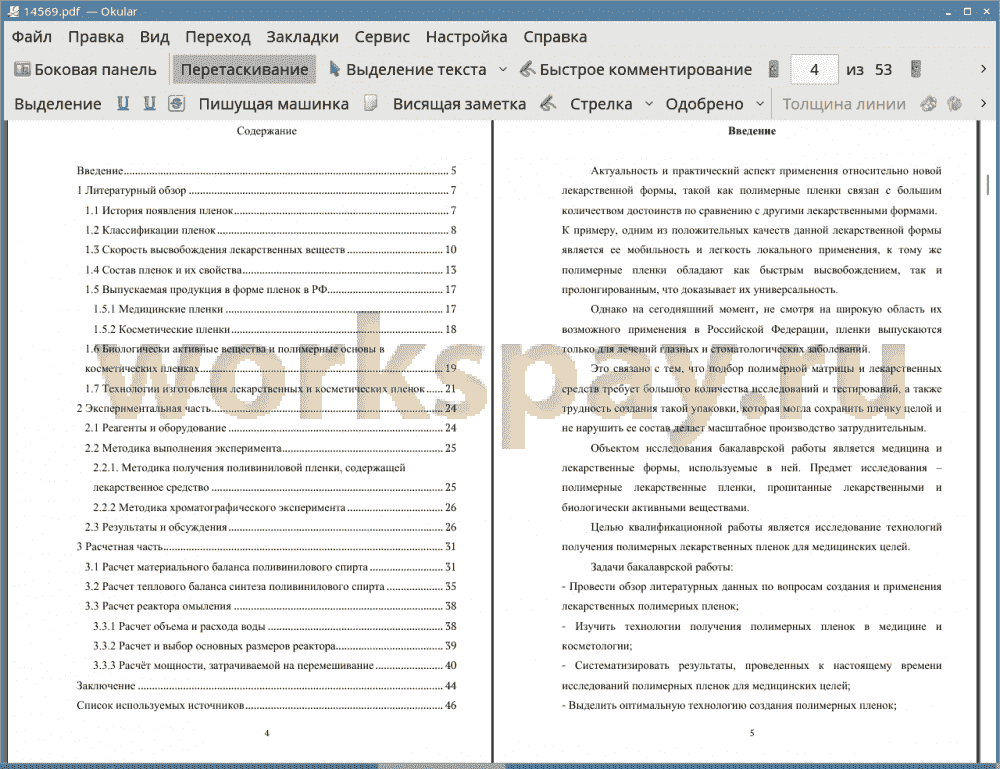Click the horizontal scrollbar handle at bottom

tap(441, 765)
